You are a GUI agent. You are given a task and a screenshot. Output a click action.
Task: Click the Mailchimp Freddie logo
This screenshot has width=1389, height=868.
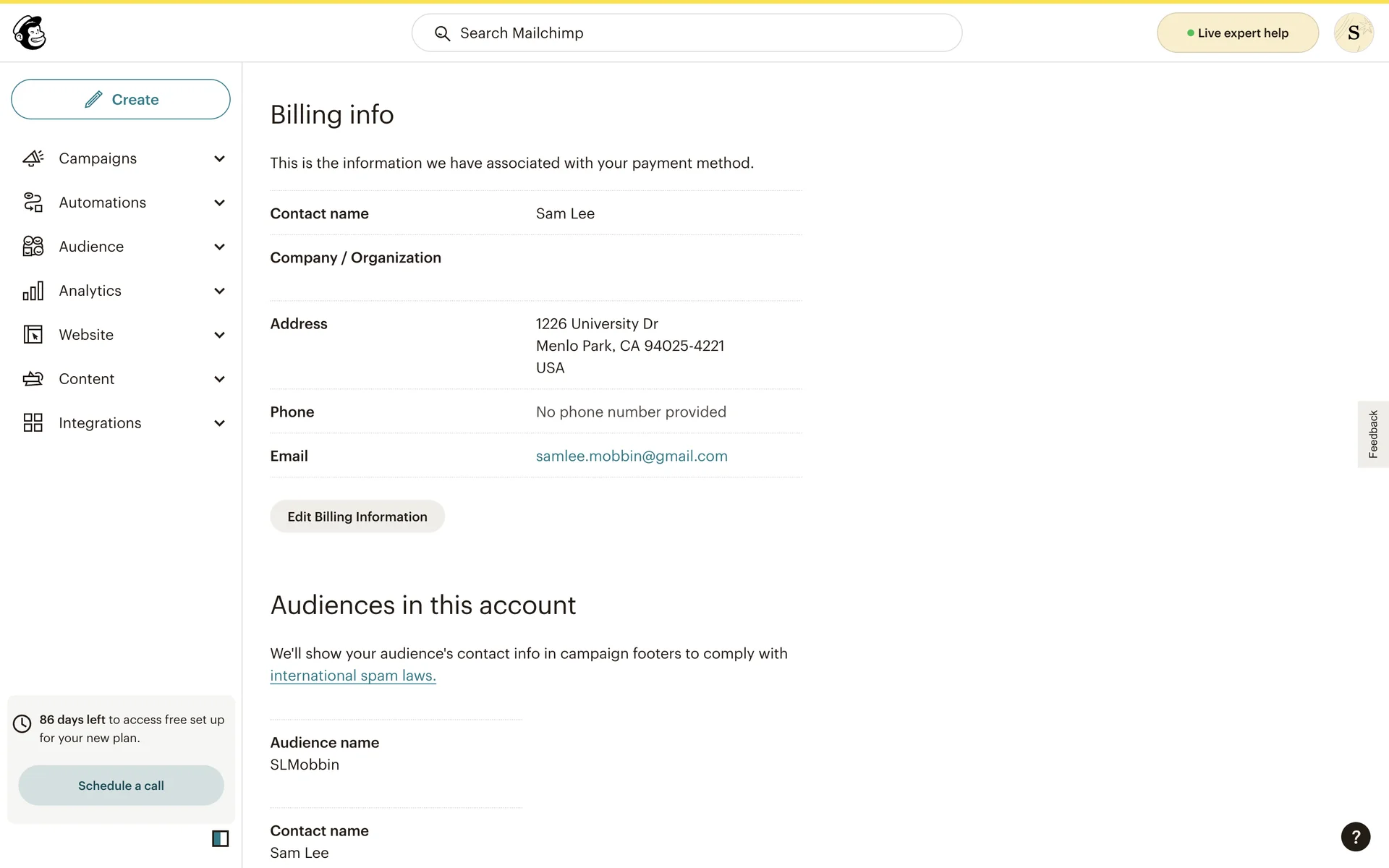30,33
